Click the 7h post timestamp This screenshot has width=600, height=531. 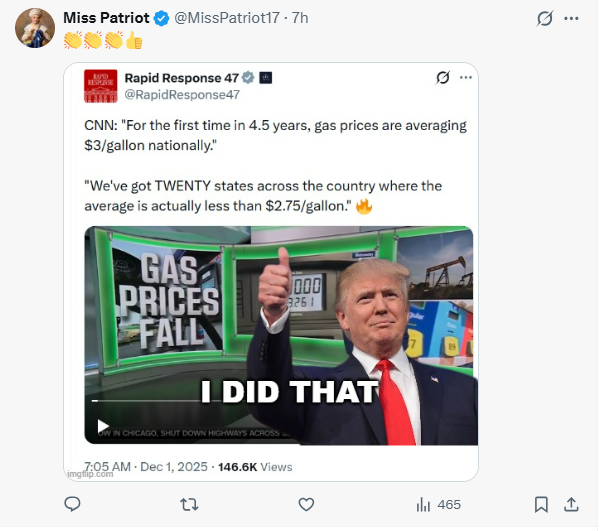coord(300,18)
